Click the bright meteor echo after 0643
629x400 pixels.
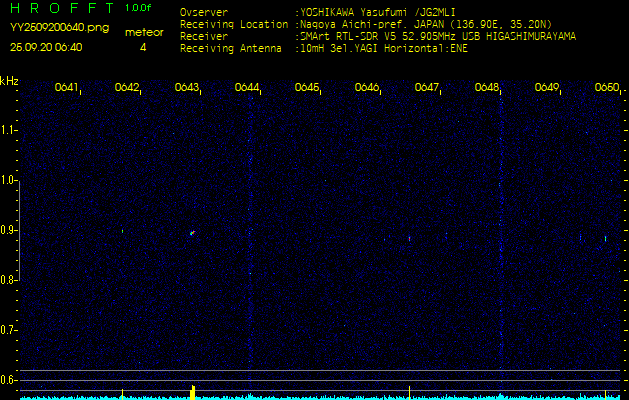pos(192,233)
